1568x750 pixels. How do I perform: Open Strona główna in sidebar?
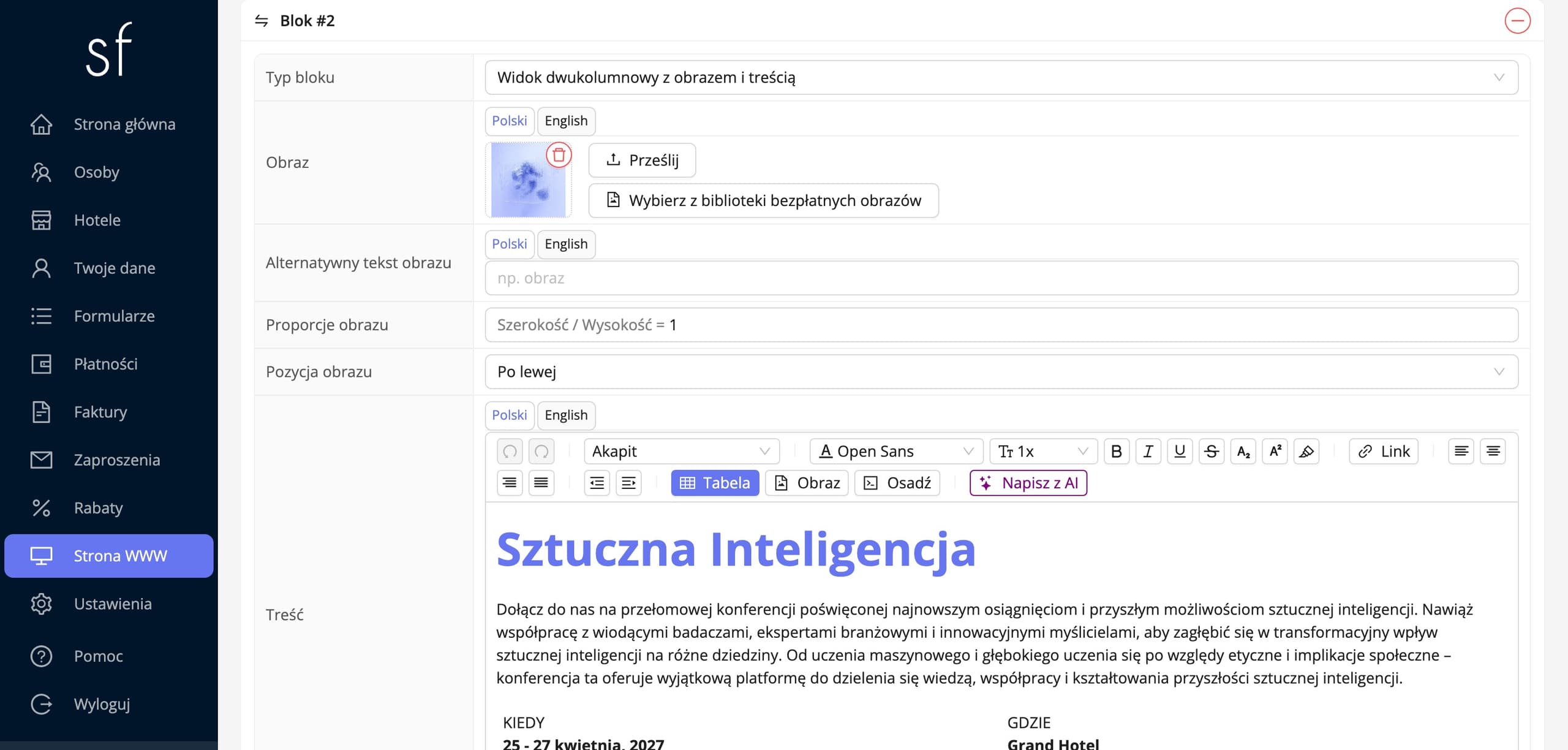pyautogui.click(x=109, y=124)
